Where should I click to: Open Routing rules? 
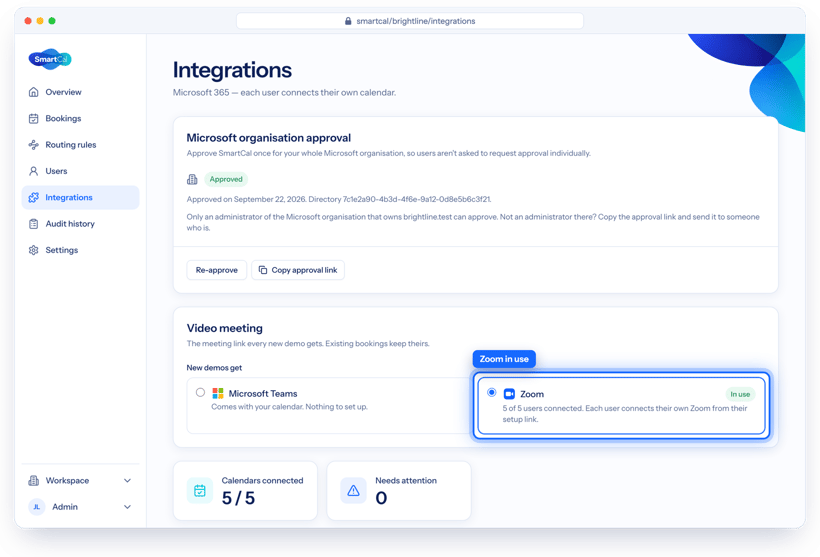[x=81, y=145]
